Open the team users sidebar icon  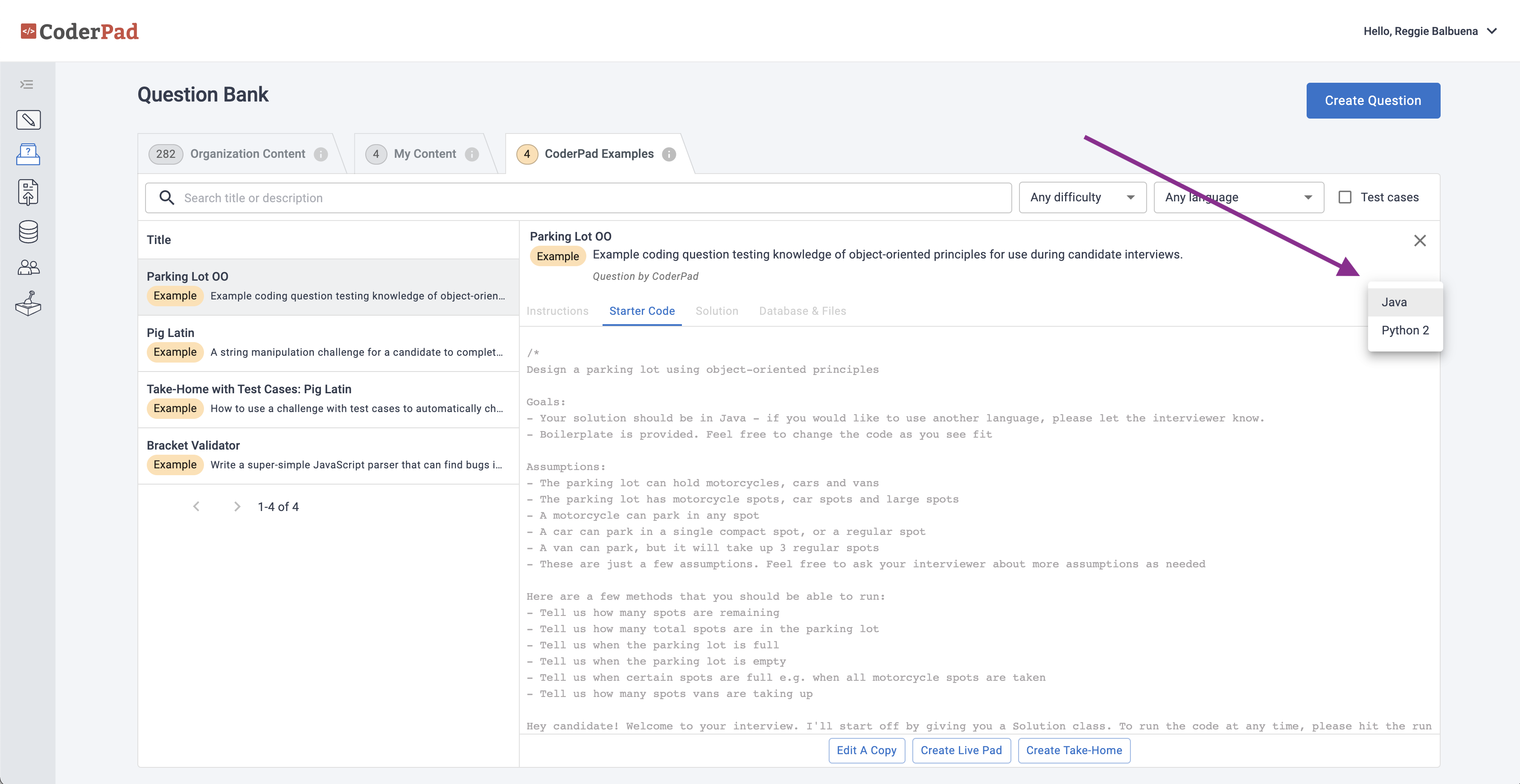pos(28,268)
